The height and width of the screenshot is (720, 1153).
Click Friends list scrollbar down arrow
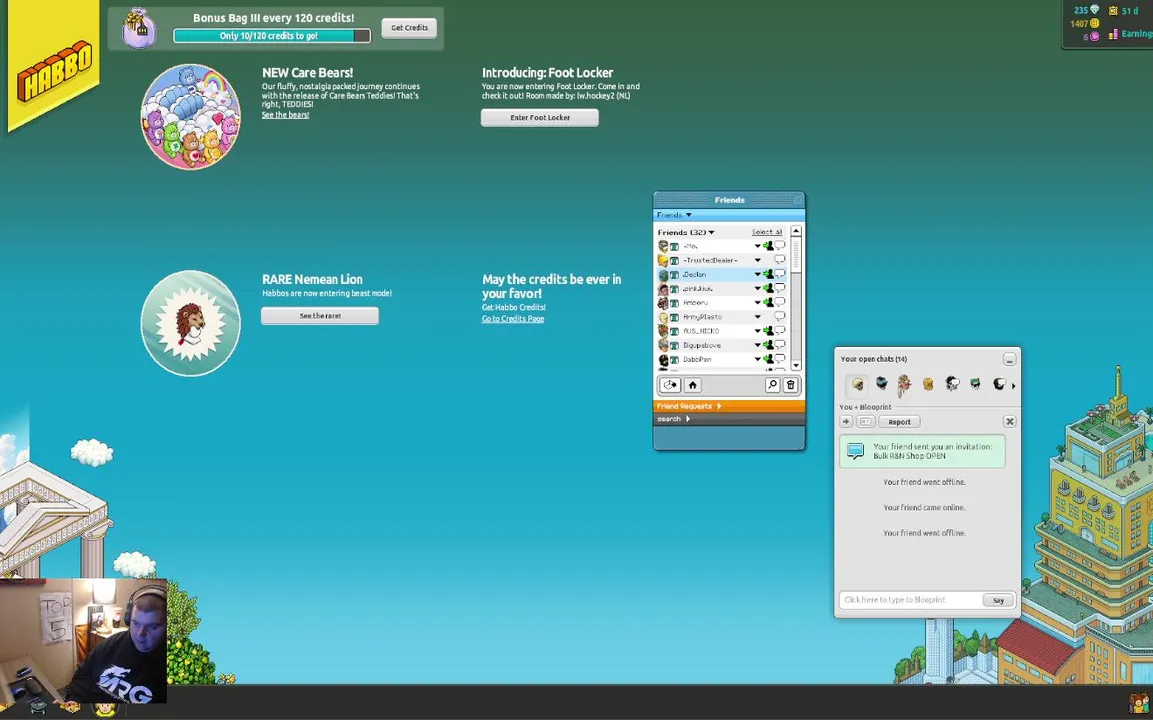[x=796, y=366]
